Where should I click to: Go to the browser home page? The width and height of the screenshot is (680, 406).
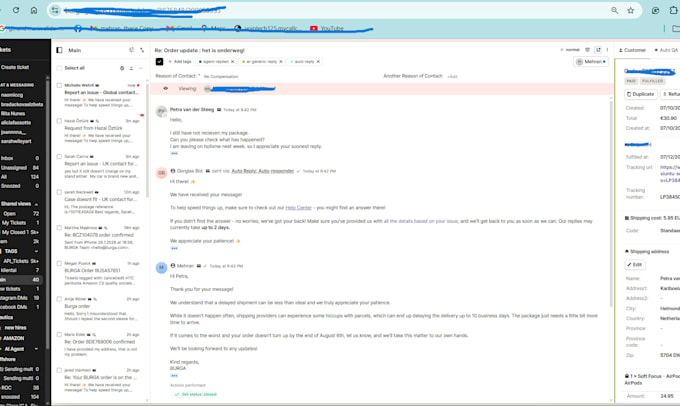click(x=34, y=10)
